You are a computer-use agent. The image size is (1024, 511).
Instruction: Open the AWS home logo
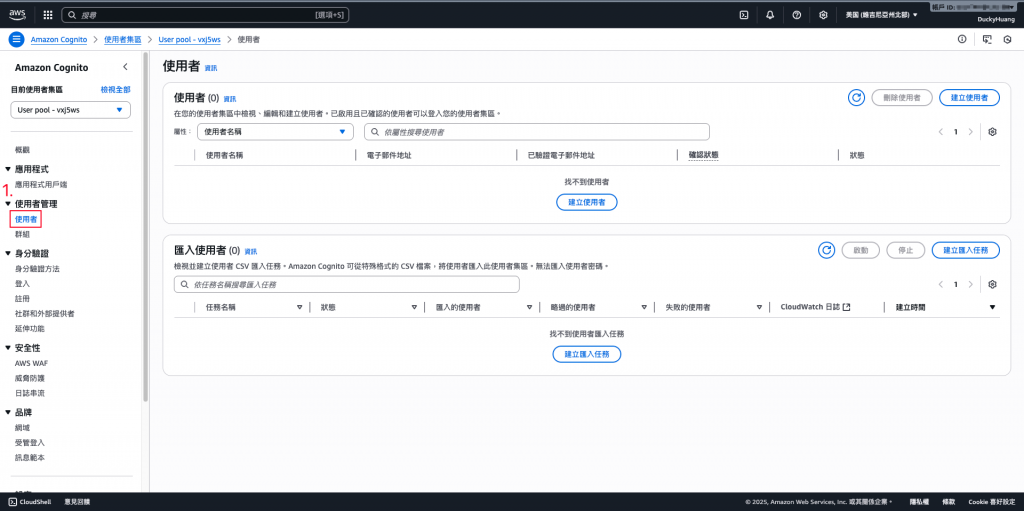point(17,14)
